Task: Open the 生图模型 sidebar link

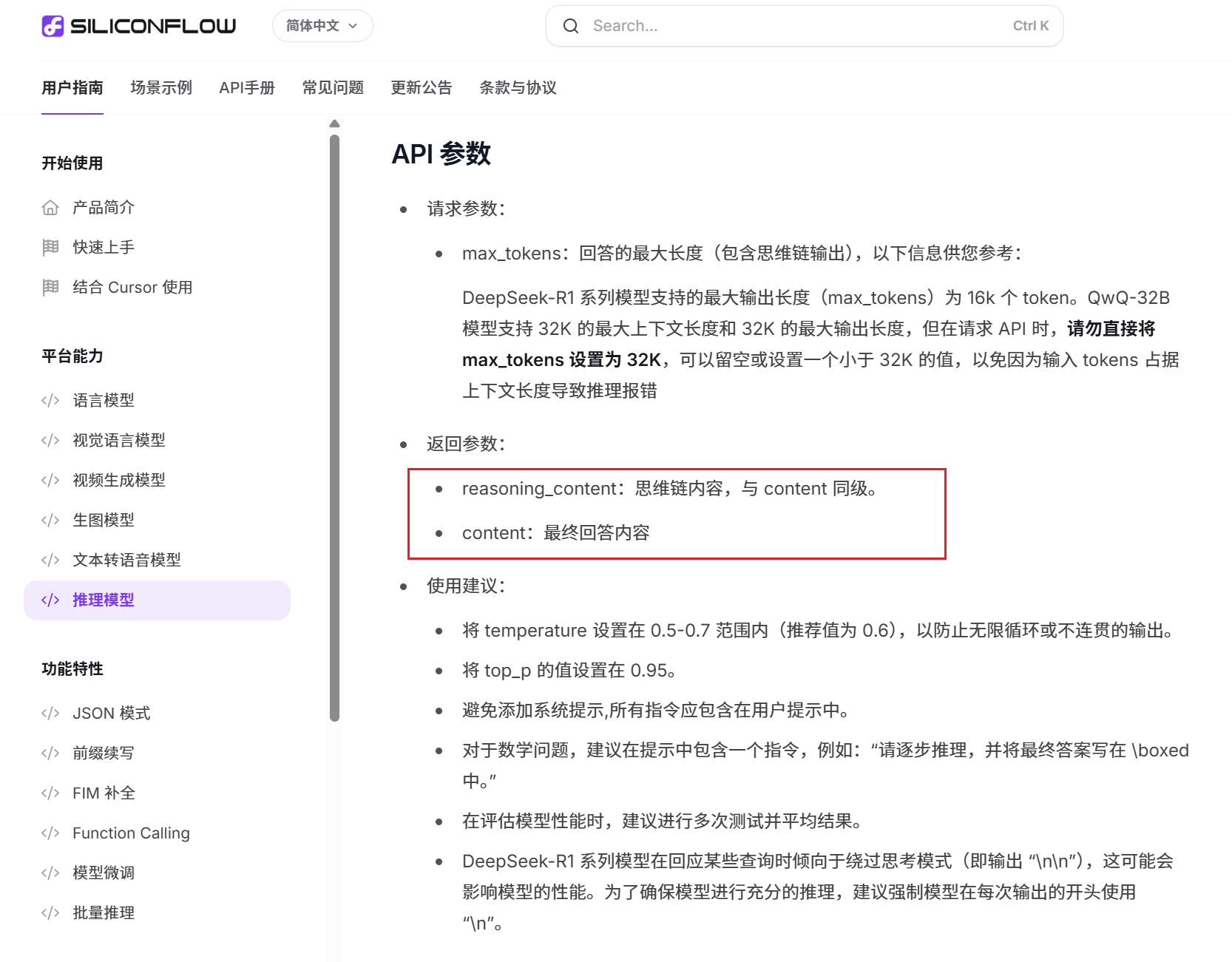Action: [x=104, y=521]
